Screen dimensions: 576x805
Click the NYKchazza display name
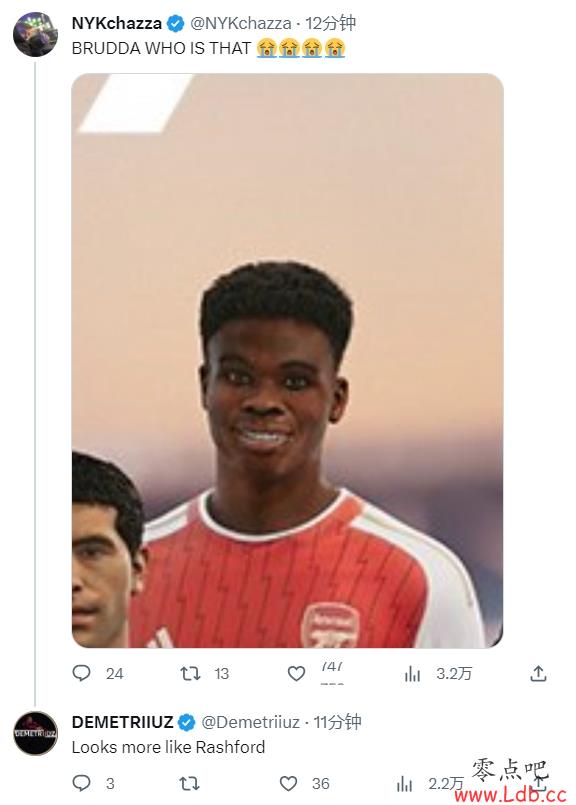tap(117, 23)
